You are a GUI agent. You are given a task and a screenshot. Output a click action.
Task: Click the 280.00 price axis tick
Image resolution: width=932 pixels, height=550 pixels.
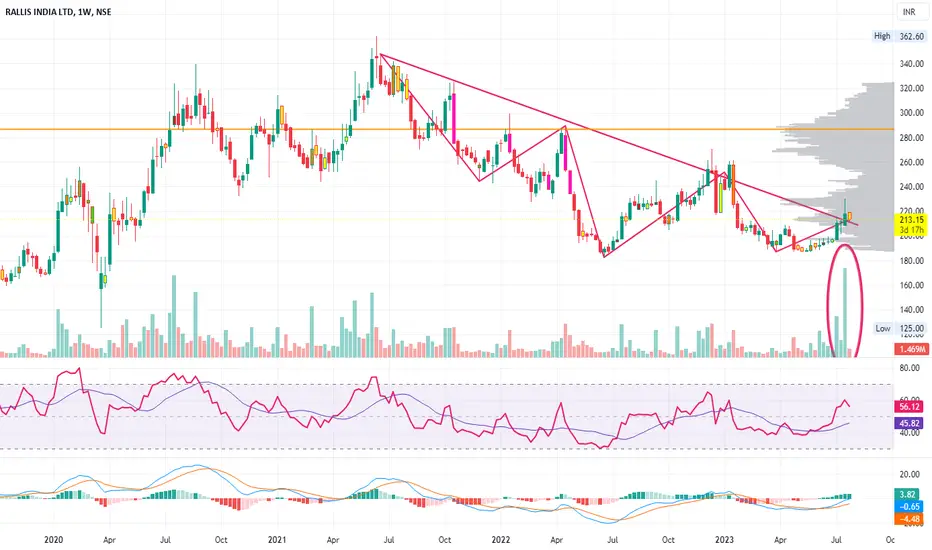(912, 137)
